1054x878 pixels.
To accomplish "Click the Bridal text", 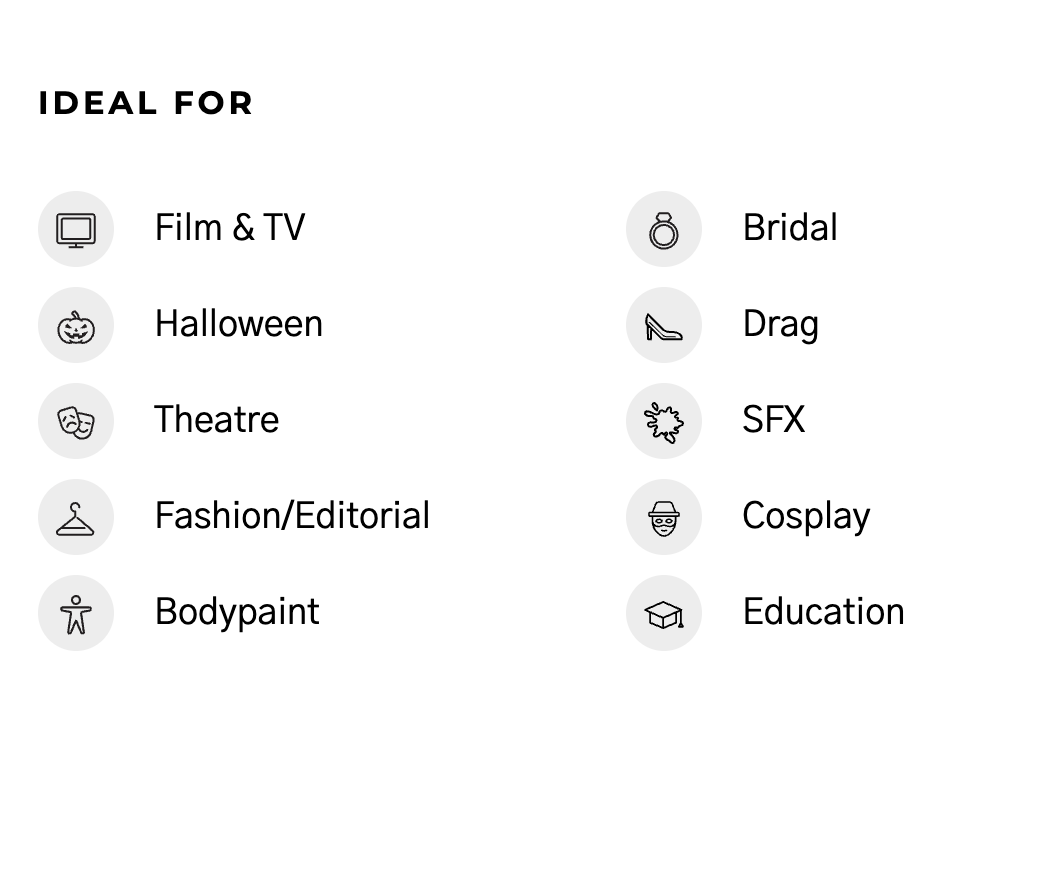I will 790,228.
